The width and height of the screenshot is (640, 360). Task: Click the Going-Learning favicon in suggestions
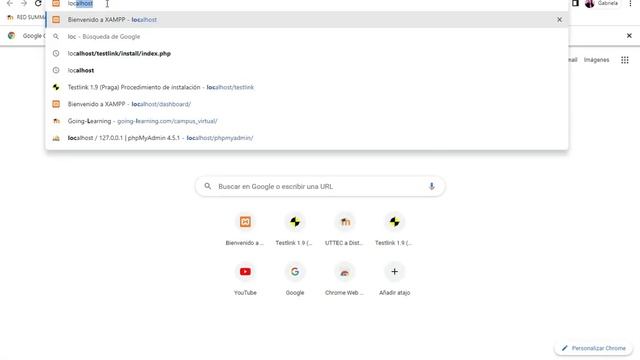(x=56, y=121)
